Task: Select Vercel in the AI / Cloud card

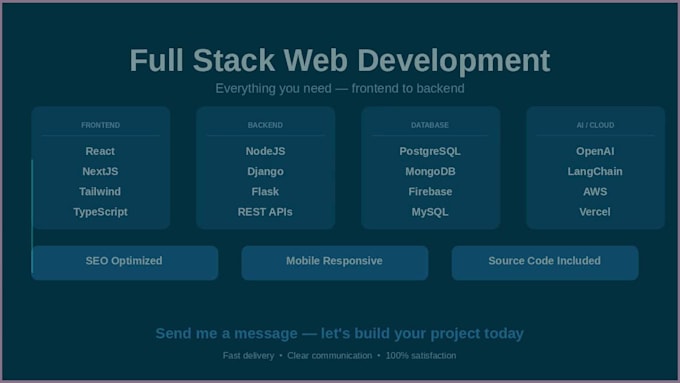Action: click(595, 212)
